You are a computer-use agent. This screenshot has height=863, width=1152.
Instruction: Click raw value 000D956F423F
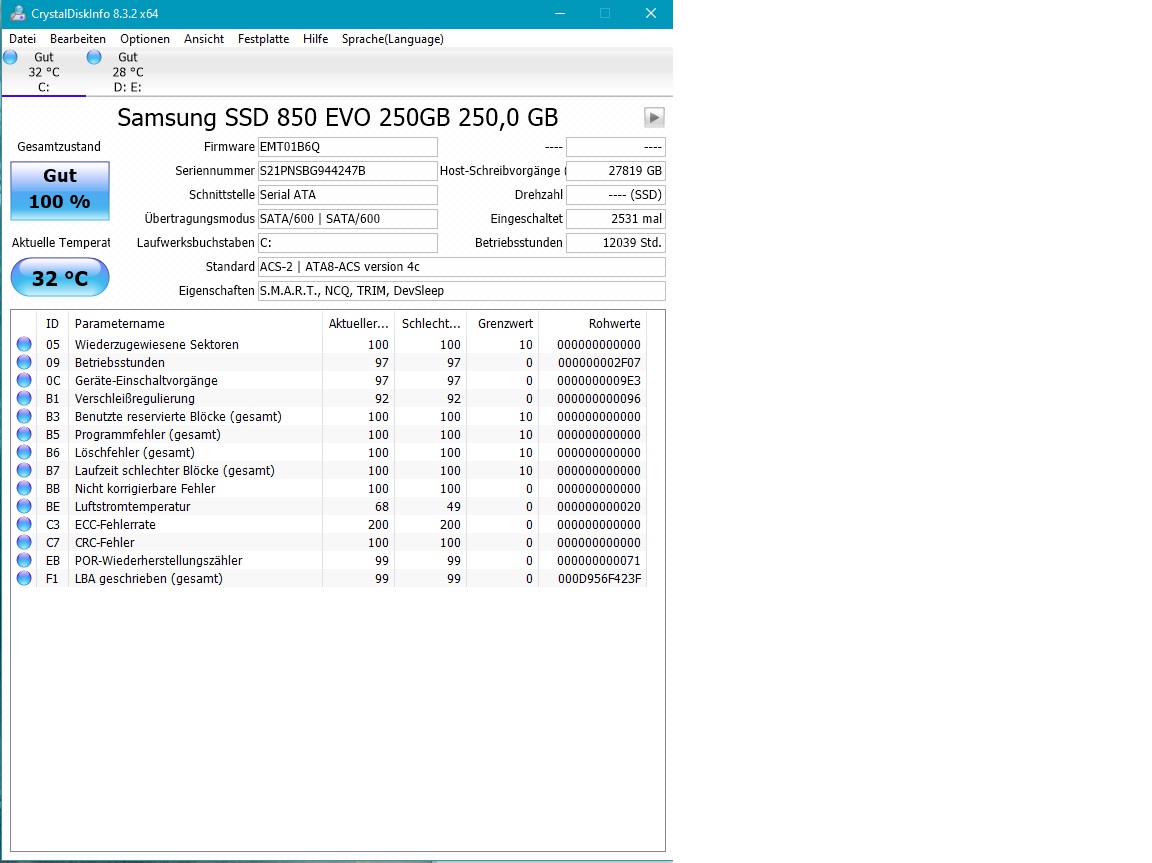pyautogui.click(x=599, y=579)
